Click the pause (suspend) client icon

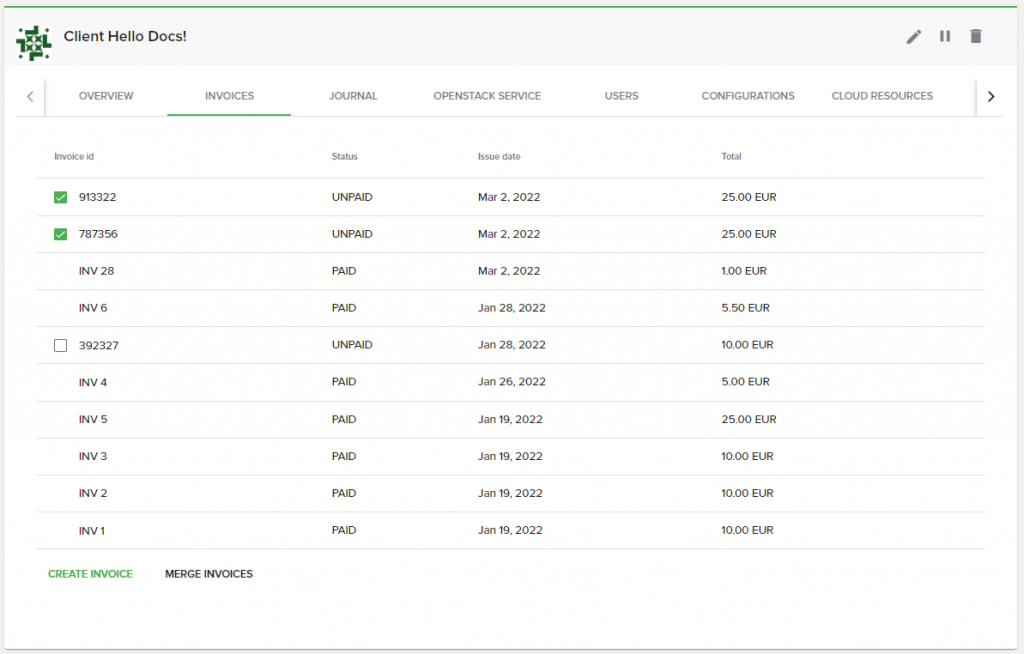[945, 37]
